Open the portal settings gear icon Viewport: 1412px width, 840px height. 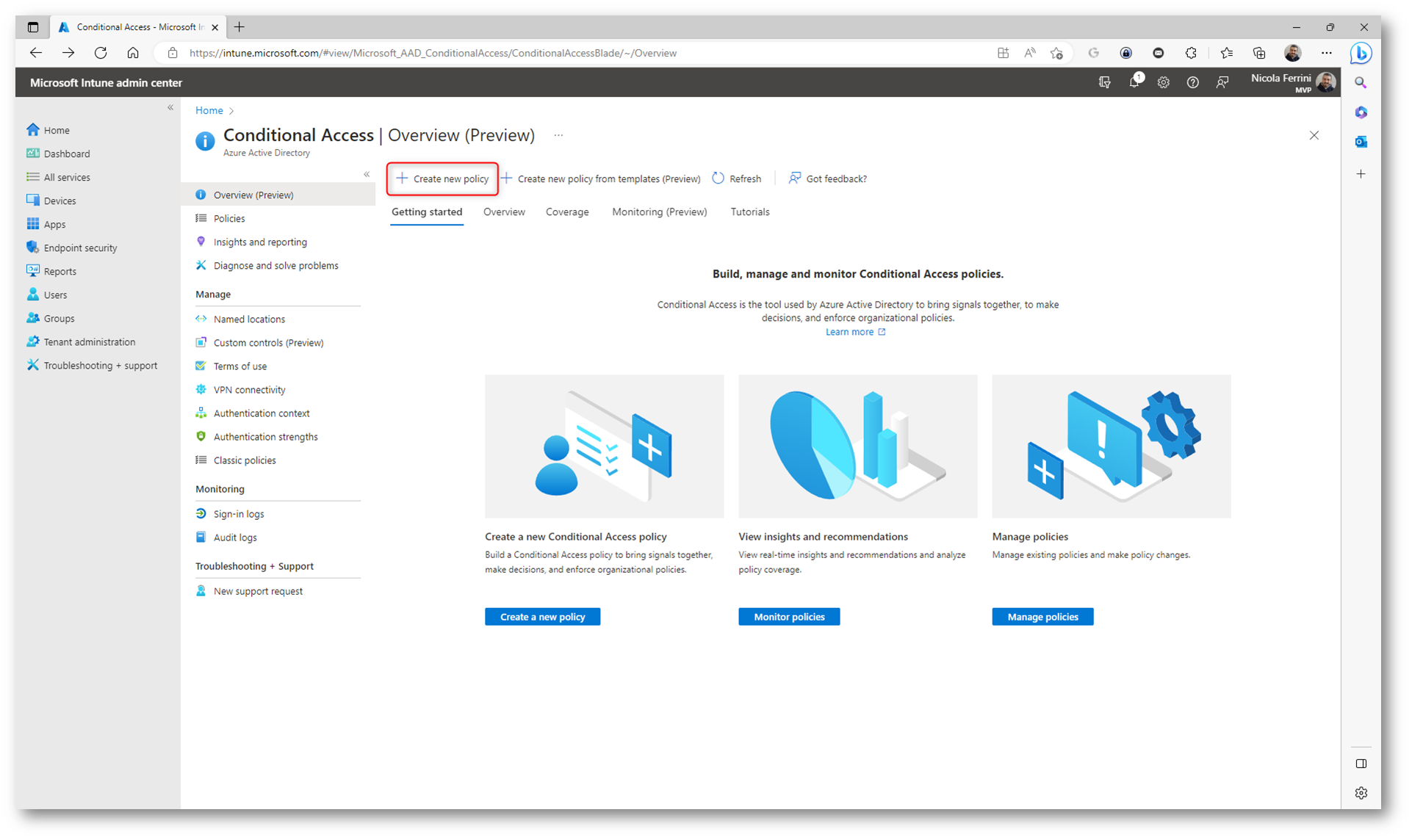1163,83
